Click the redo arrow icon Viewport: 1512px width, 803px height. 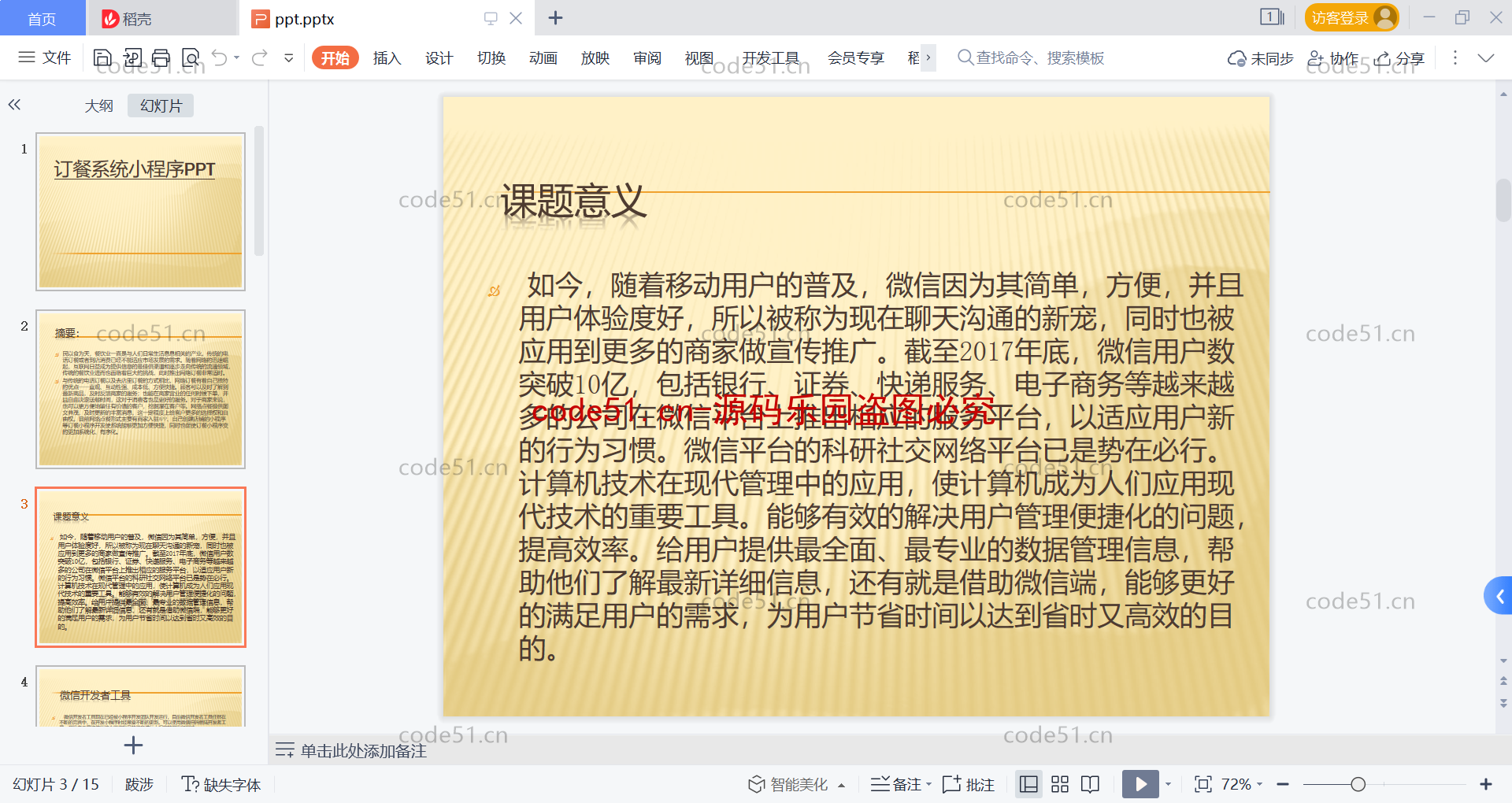[259, 57]
